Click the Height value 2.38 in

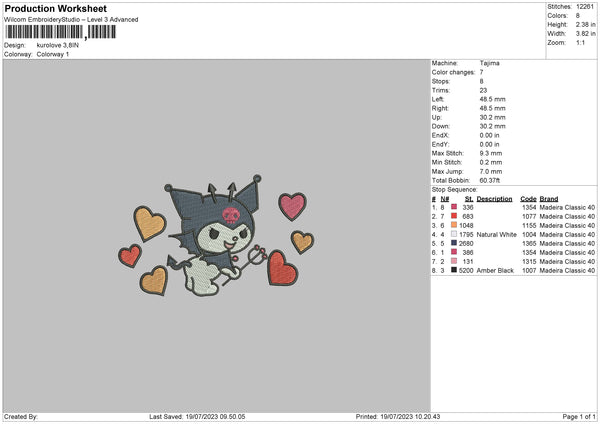point(586,24)
